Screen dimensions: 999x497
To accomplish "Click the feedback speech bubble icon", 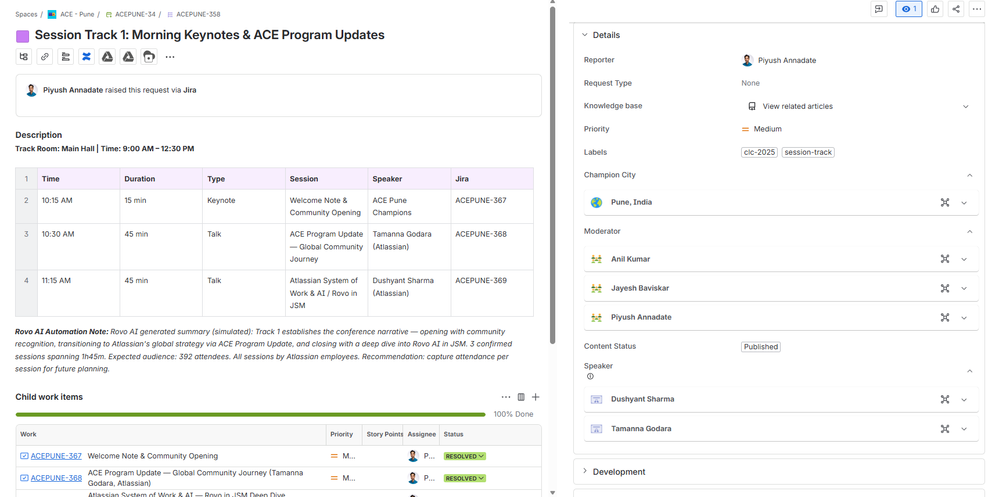I will coord(879,9).
